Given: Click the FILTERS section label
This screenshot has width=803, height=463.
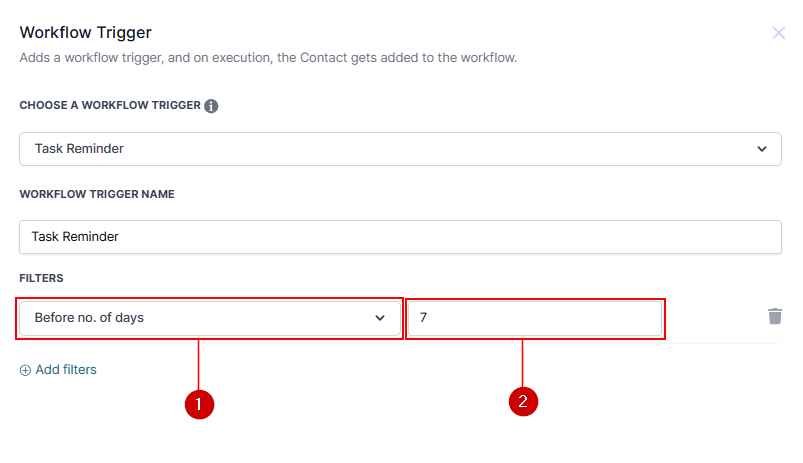Looking at the screenshot, I should 42,277.
